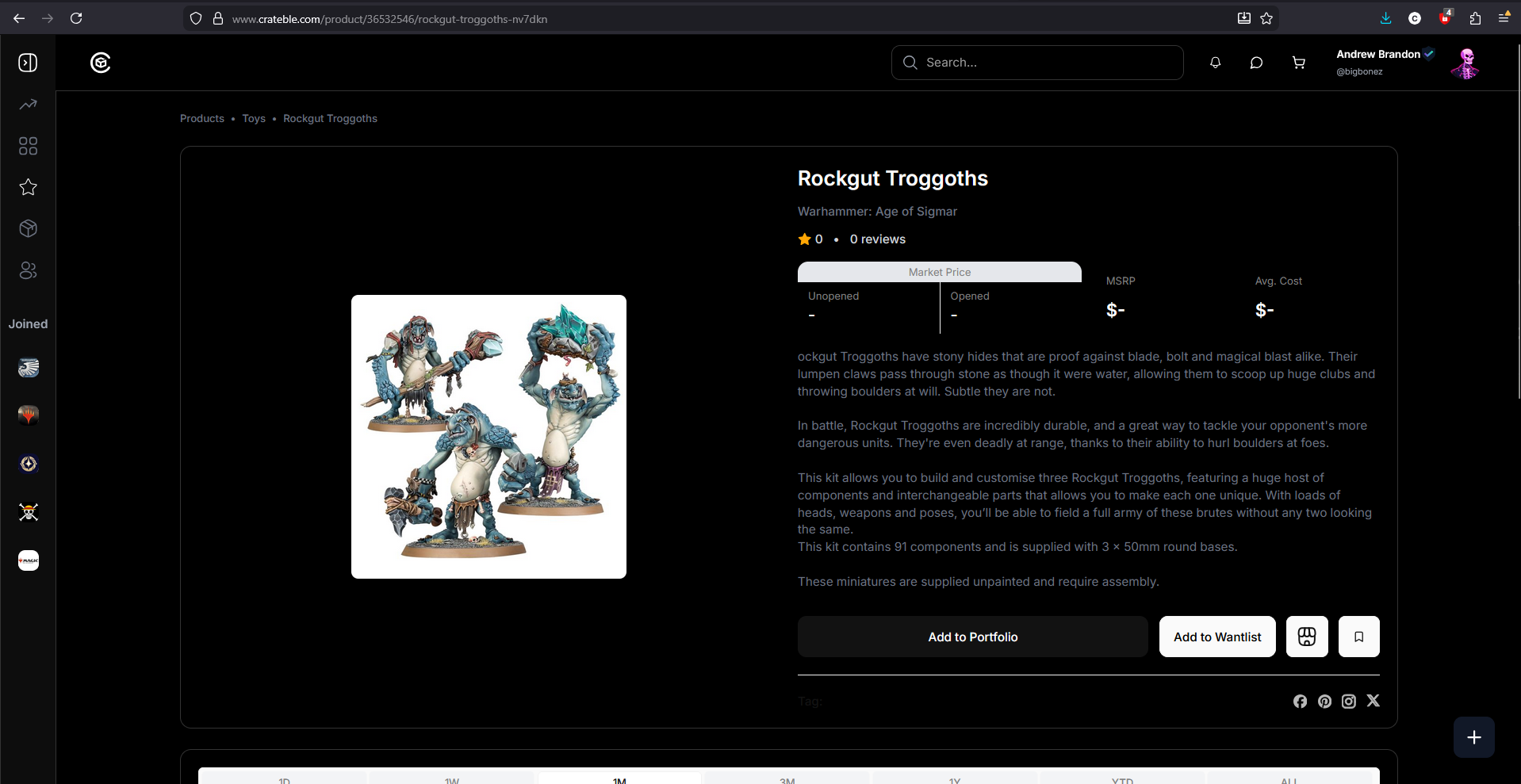Focus the Search input field

(1037, 63)
